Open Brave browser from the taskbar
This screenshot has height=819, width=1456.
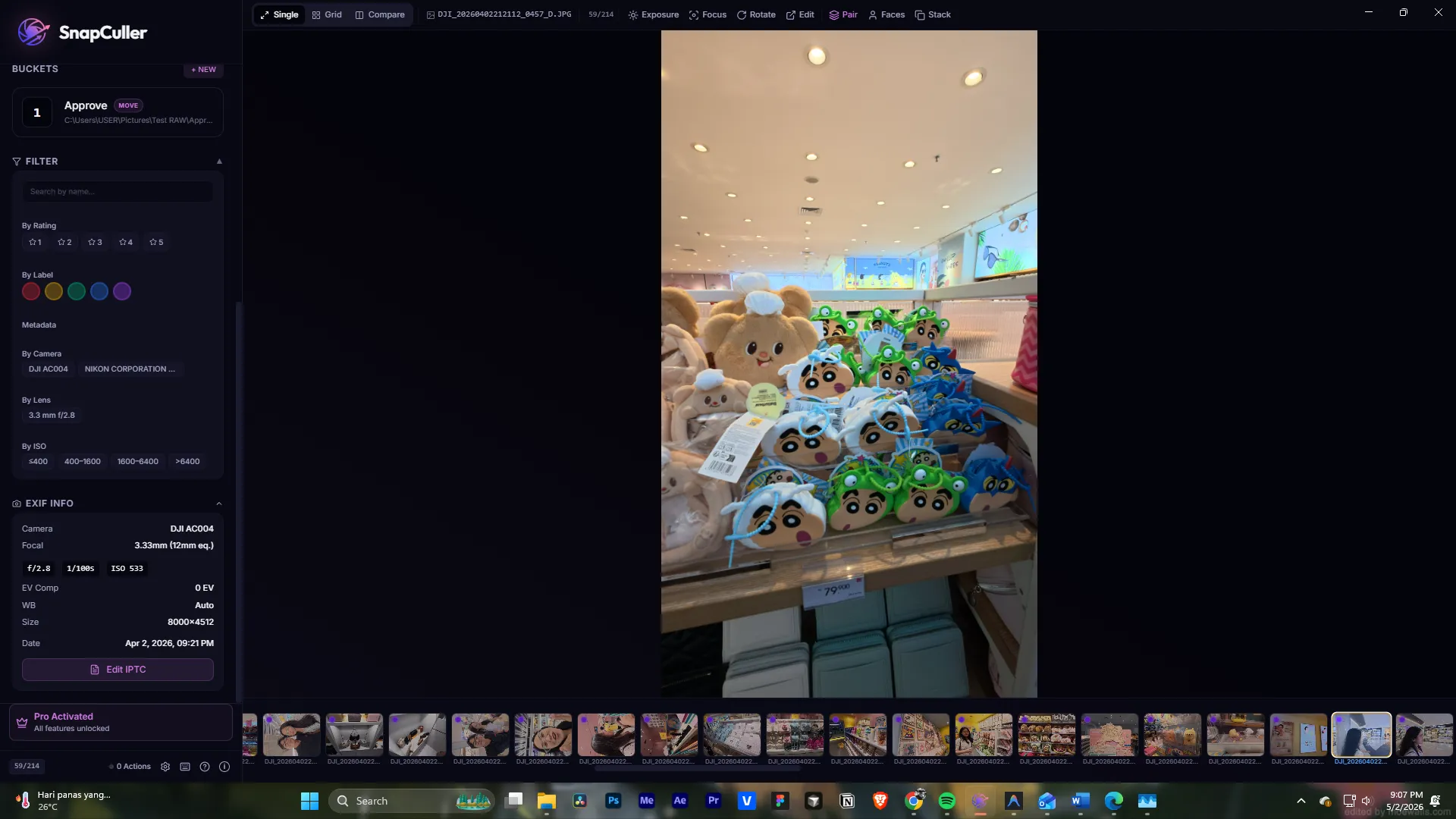pyautogui.click(x=880, y=801)
